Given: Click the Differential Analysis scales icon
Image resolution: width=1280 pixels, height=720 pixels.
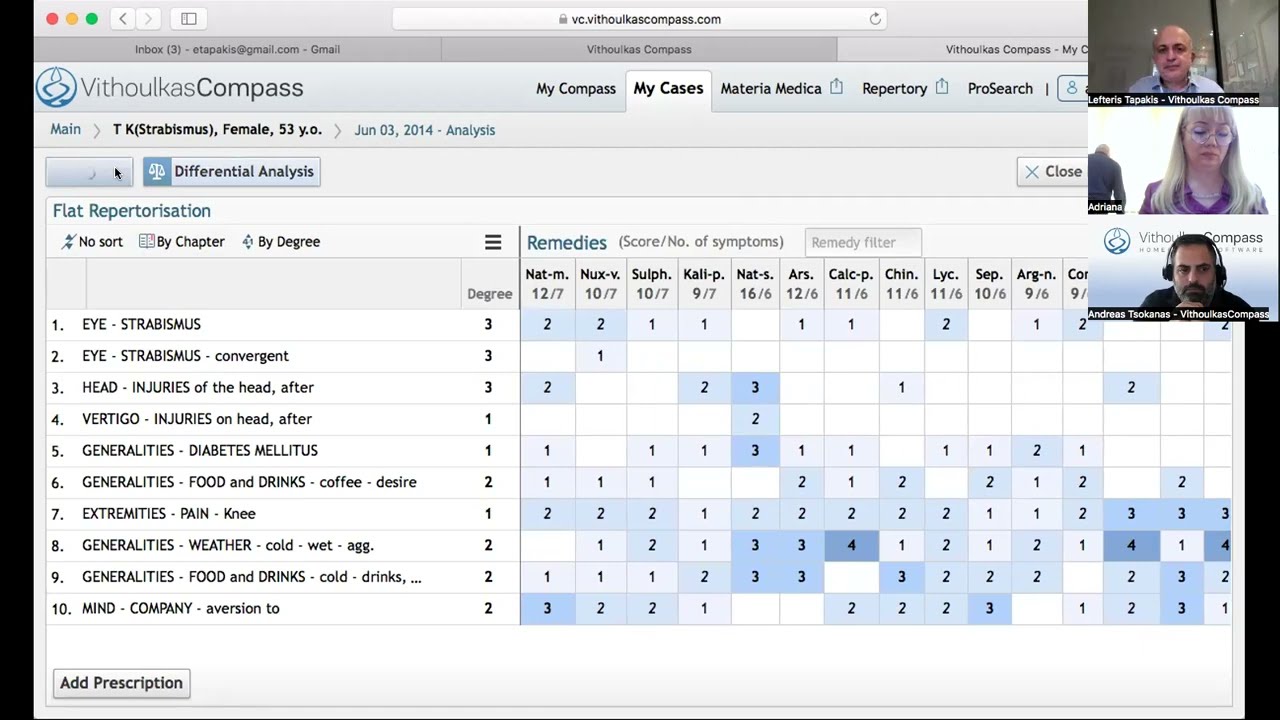Looking at the screenshot, I should tap(156, 172).
